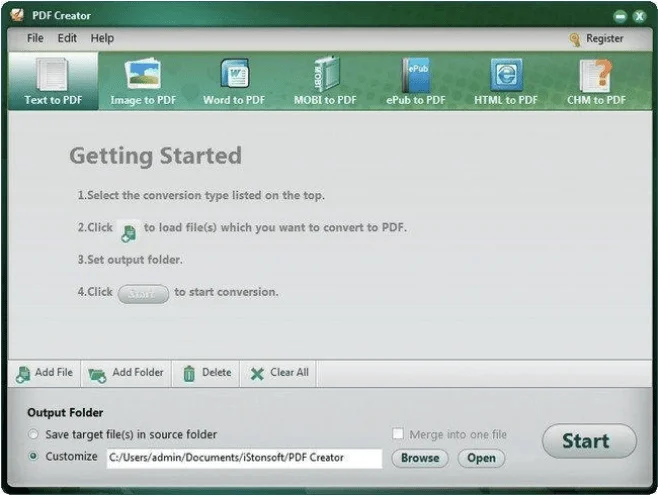The height and width of the screenshot is (499, 658).
Task: Open the Register key link
Action: coord(596,39)
